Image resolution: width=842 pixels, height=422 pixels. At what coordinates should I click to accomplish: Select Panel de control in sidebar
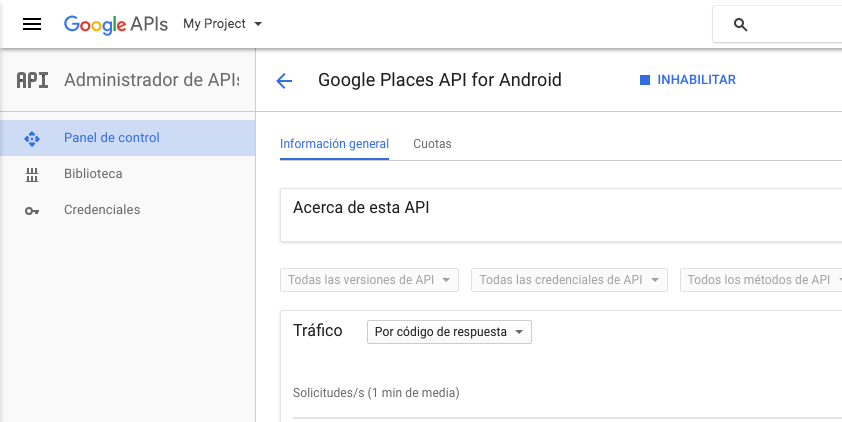pos(128,138)
